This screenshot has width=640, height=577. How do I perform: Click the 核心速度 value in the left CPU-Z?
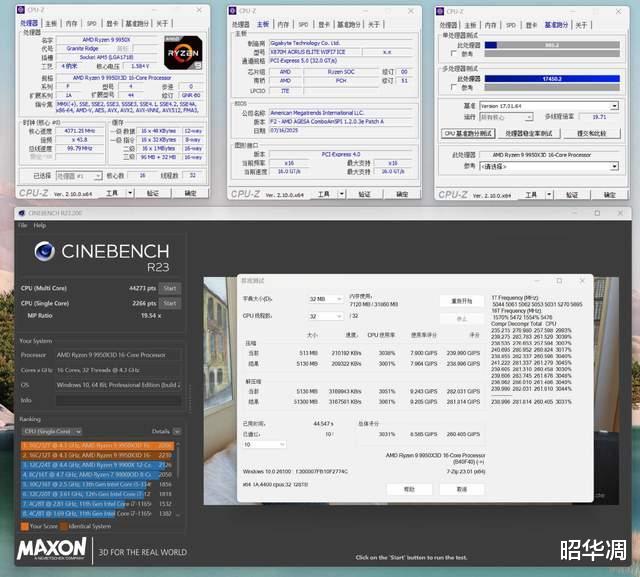coord(80,131)
